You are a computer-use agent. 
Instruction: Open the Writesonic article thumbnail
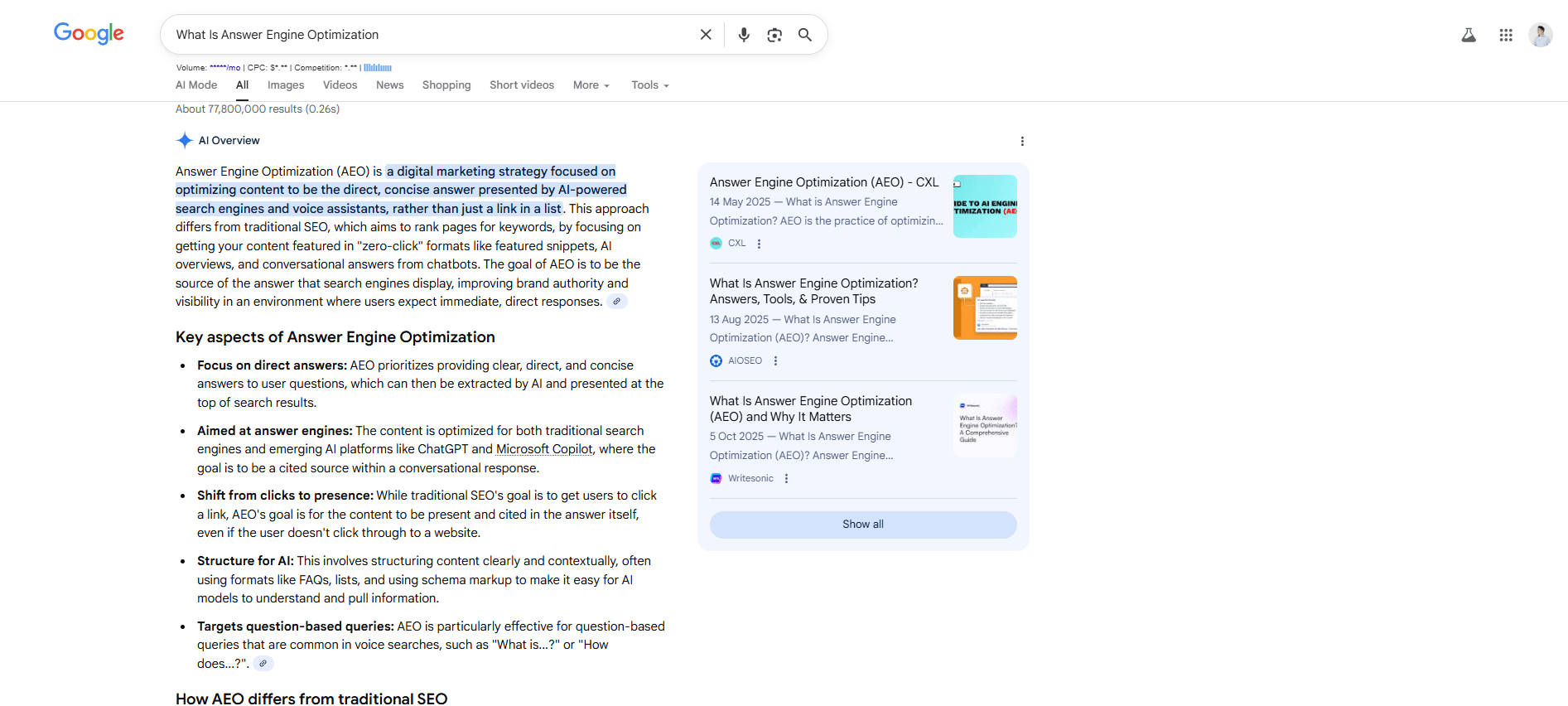point(985,425)
